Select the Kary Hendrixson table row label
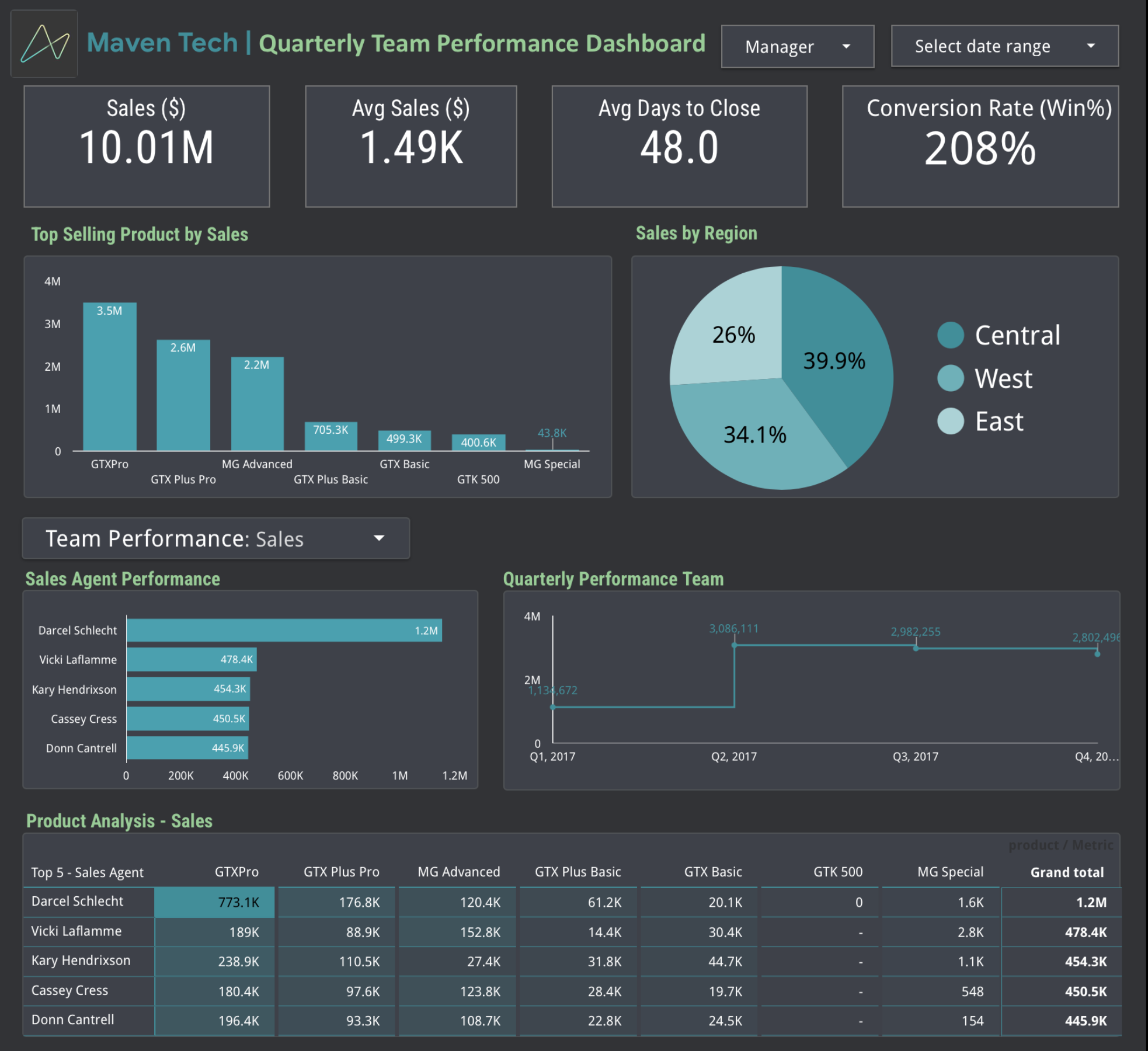Image resolution: width=1148 pixels, height=1051 pixels. coord(81,960)
